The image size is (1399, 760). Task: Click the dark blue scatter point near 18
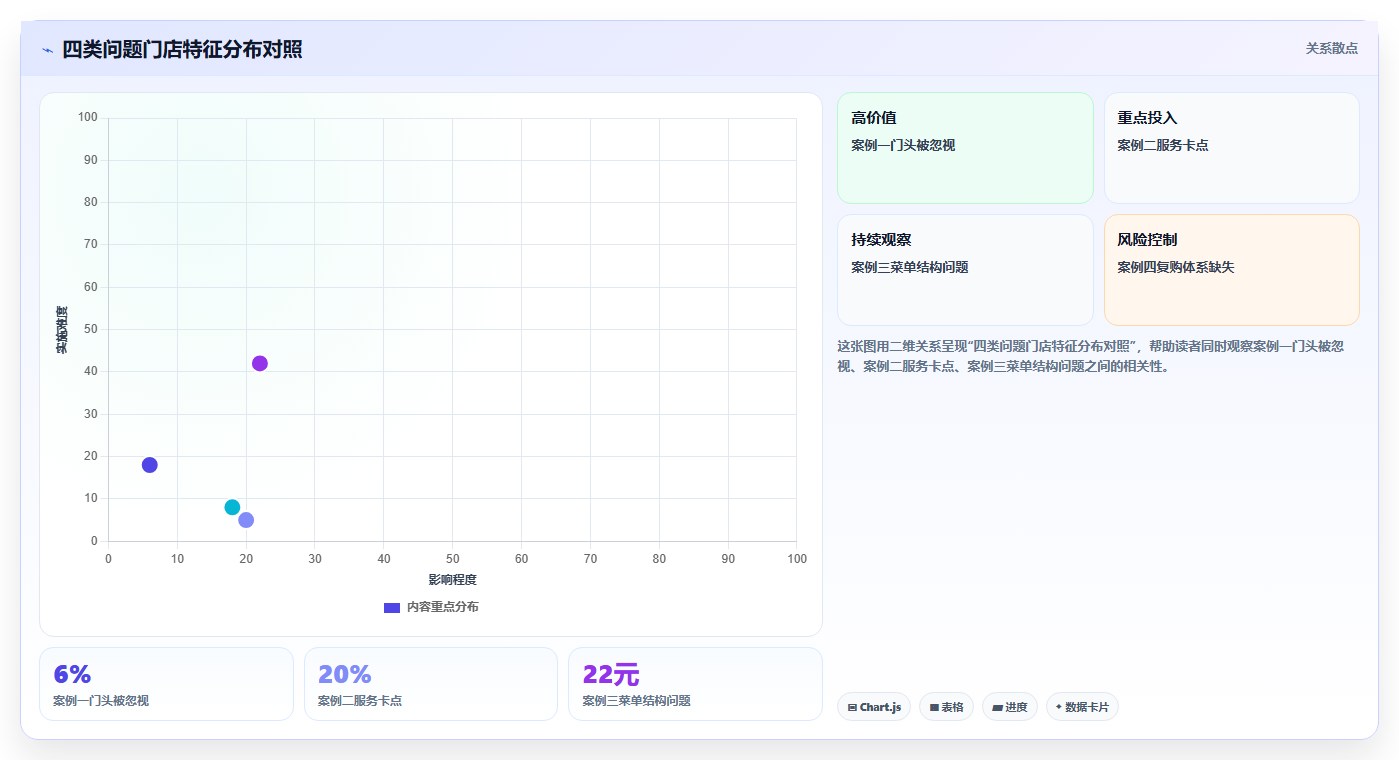pyautogui.click(x=150, y=465)
